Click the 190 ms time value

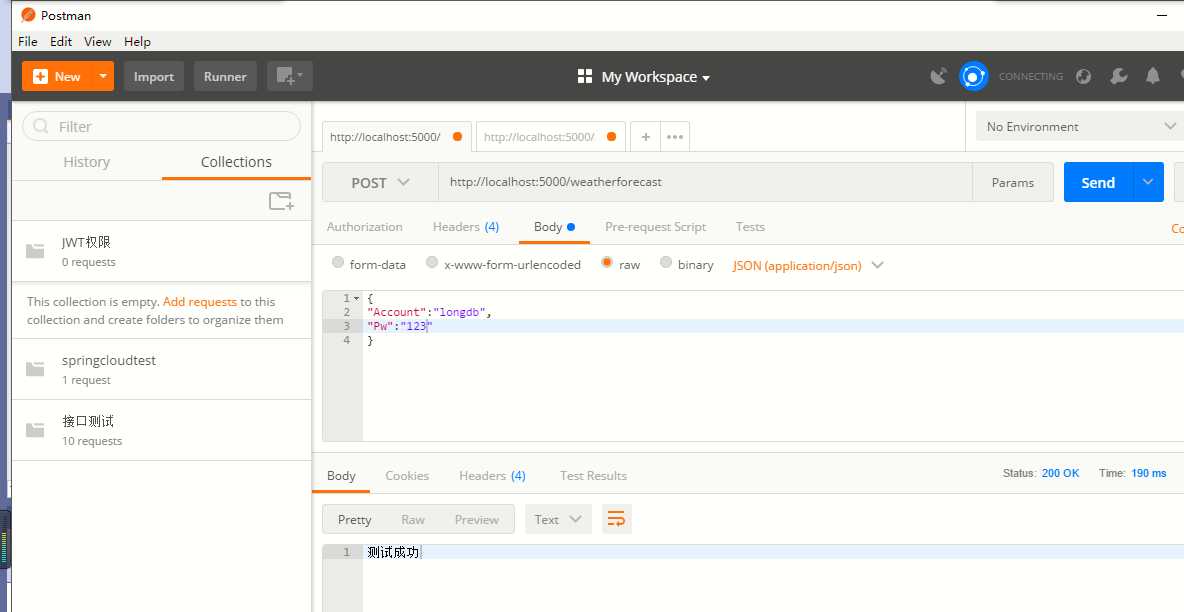1149,473
